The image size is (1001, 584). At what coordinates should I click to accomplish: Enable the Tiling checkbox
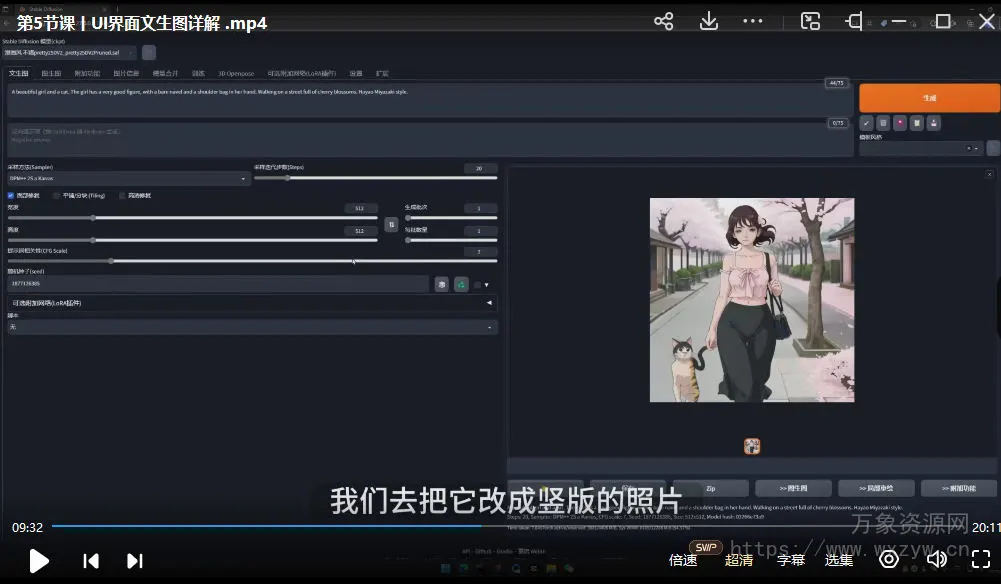coord(56,195)
